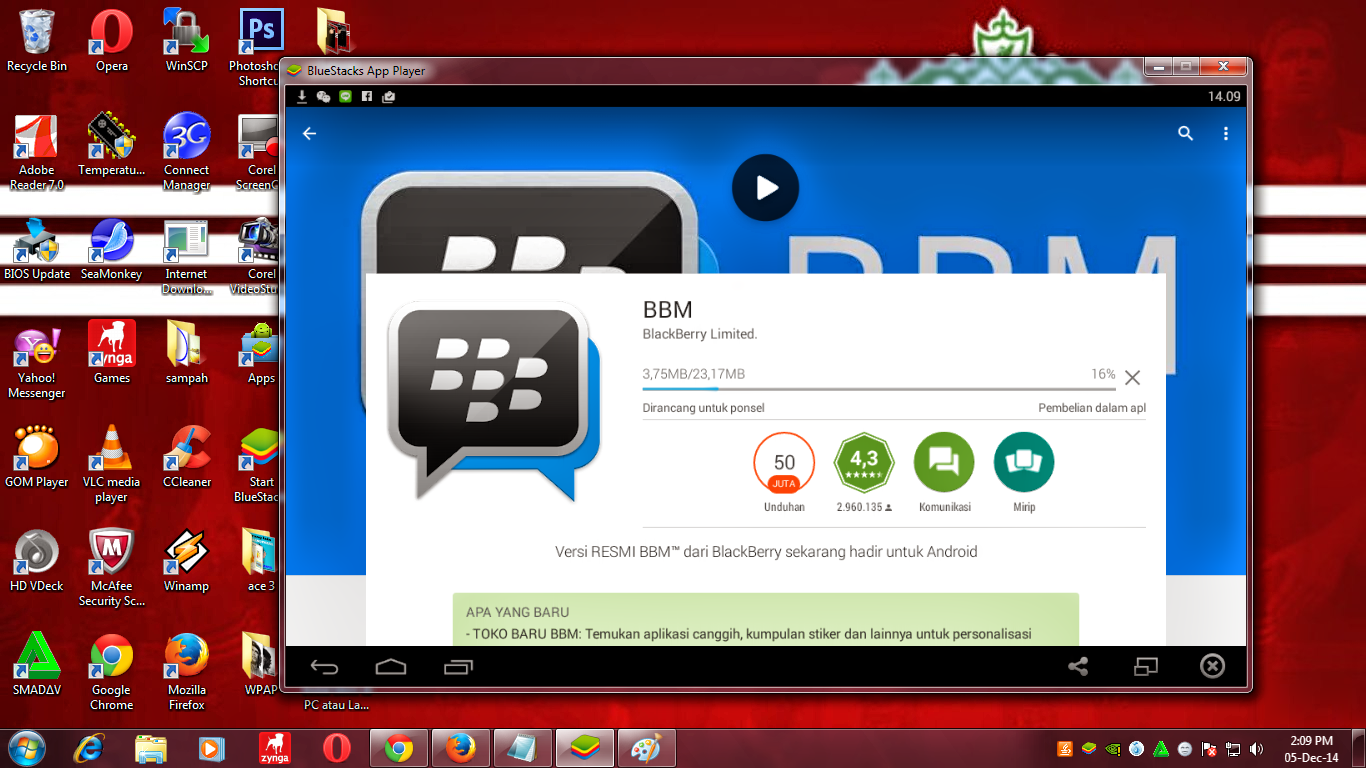Tap the BlueStacks back navigation button

324,667
